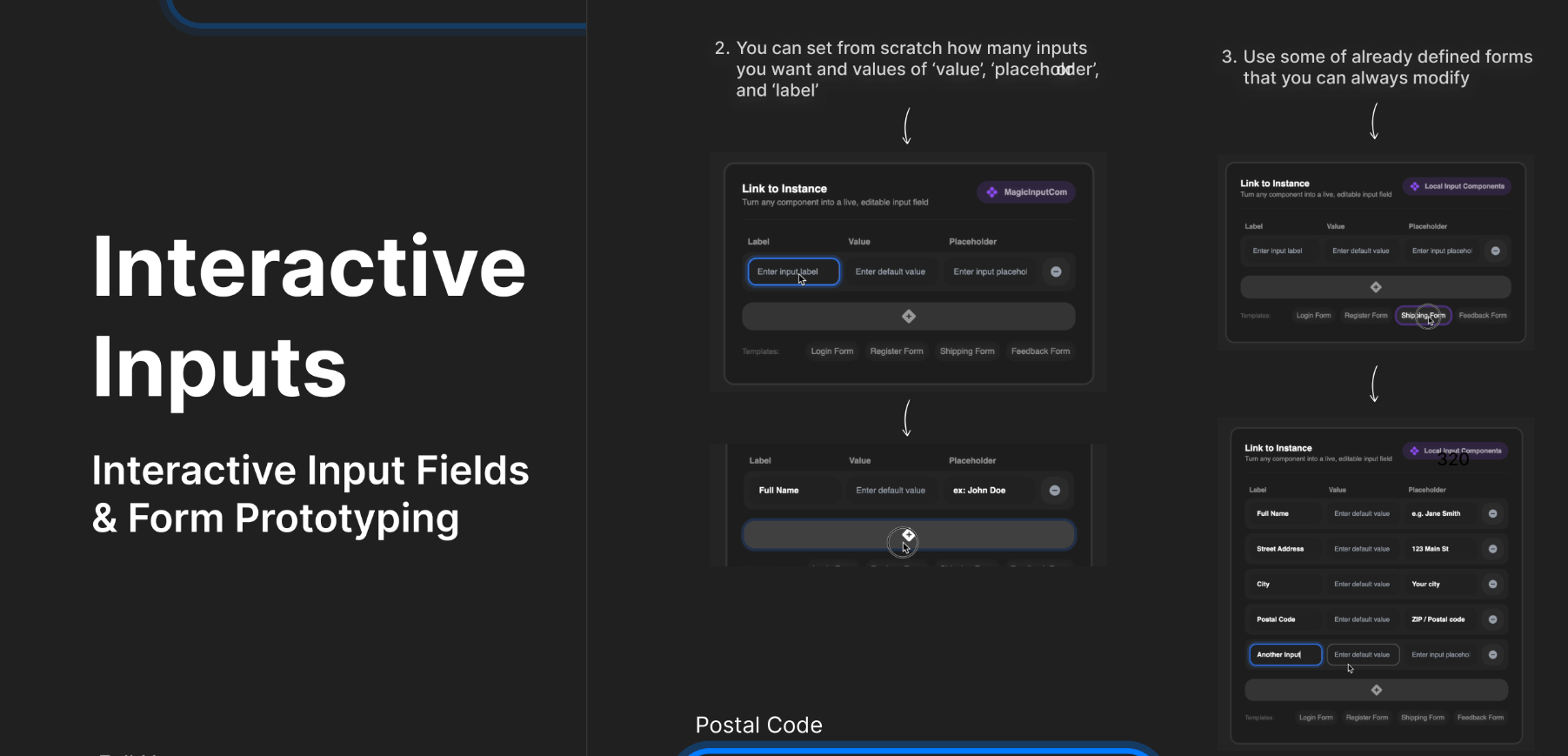Viewport: 1568px width, 756px height.
Task: Click the minus icon next to "123 Main St"
Action: tap(1492, 549)
